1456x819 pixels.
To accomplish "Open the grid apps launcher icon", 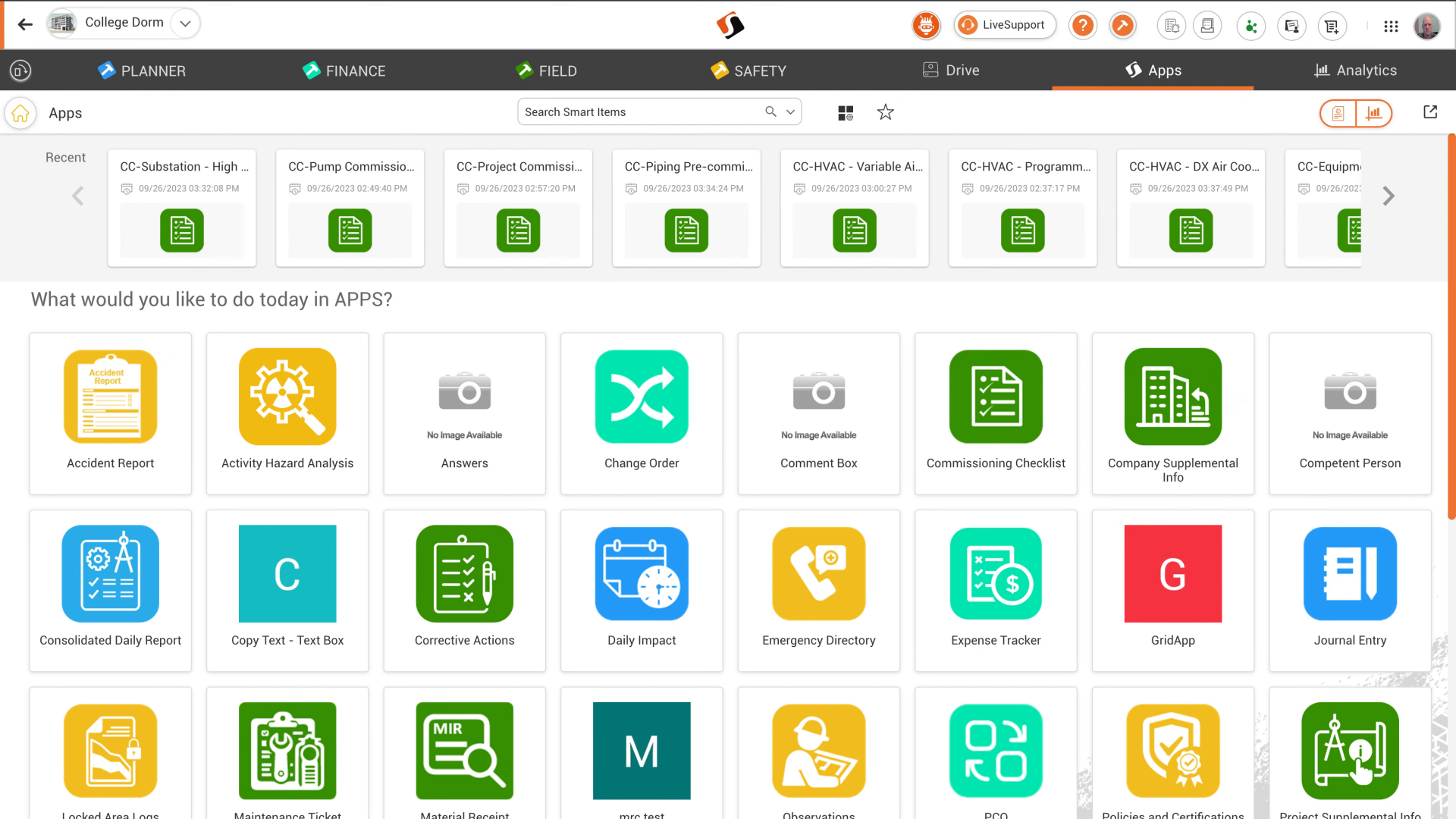I will point(1391,26).
